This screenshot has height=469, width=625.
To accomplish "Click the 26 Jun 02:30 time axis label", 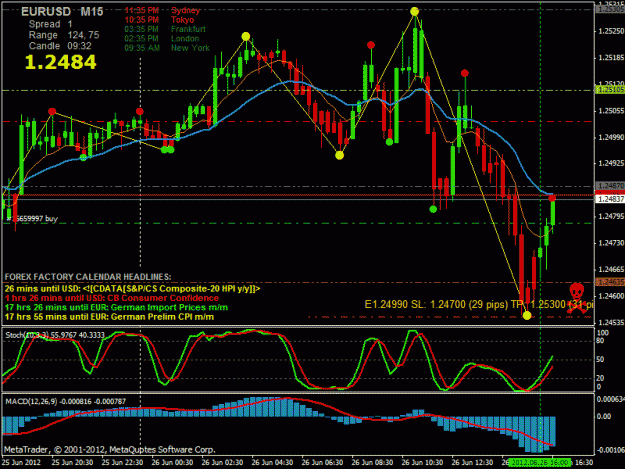I will 222,463.
